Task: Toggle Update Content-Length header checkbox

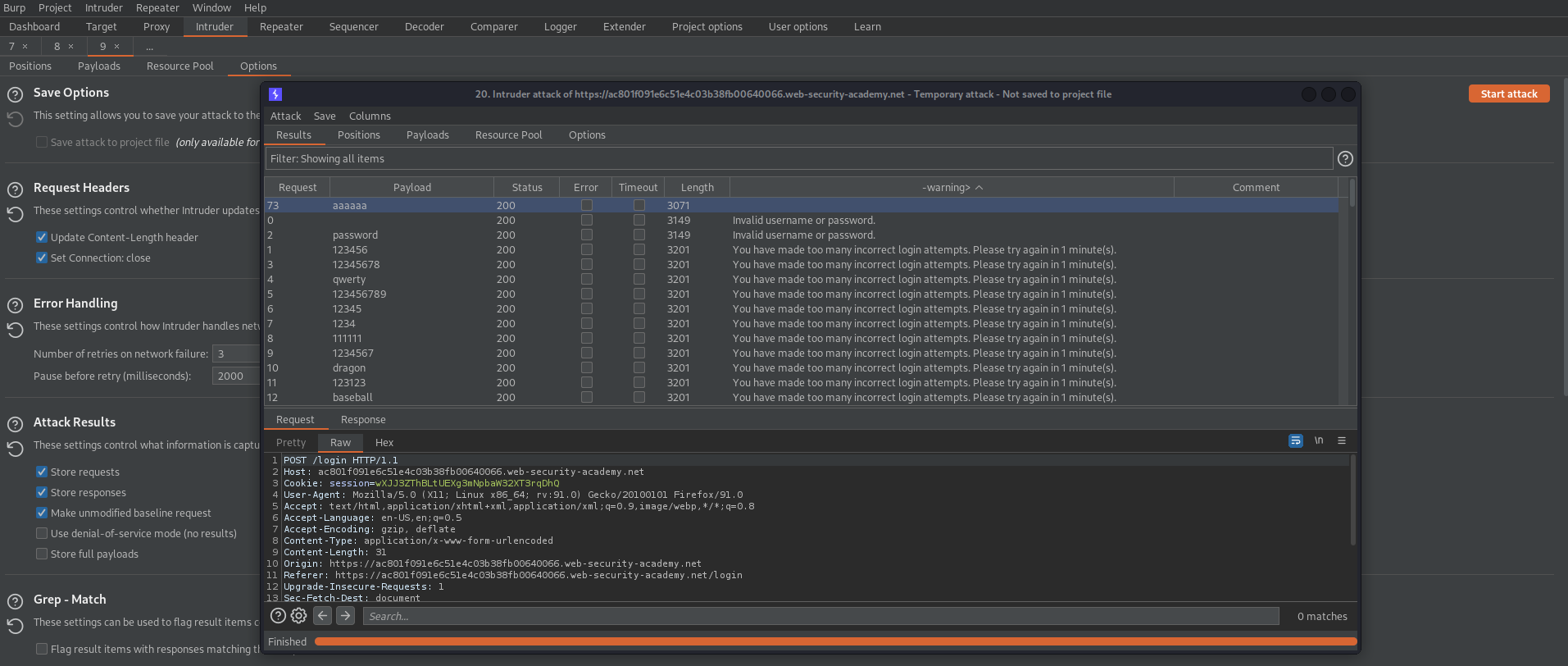Action: tap(42, 237)
